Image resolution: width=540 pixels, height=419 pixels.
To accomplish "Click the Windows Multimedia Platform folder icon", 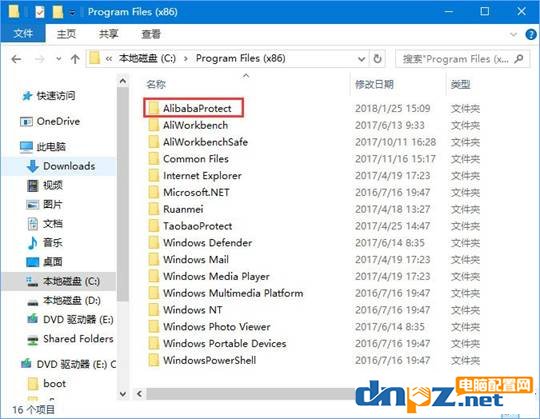I will pyautogui.click(x=153, y=293).
